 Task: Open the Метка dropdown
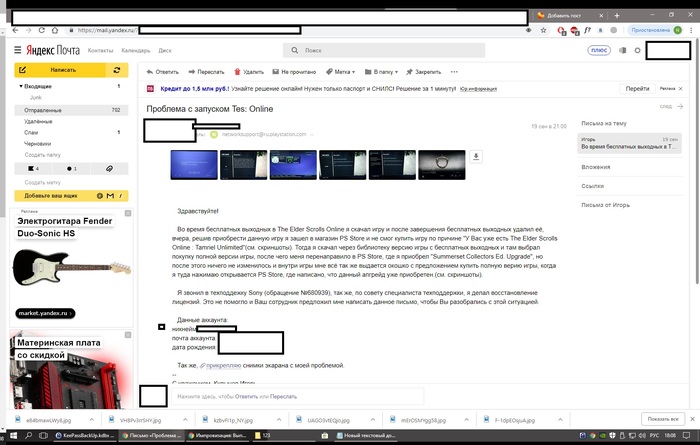[341, 72]
